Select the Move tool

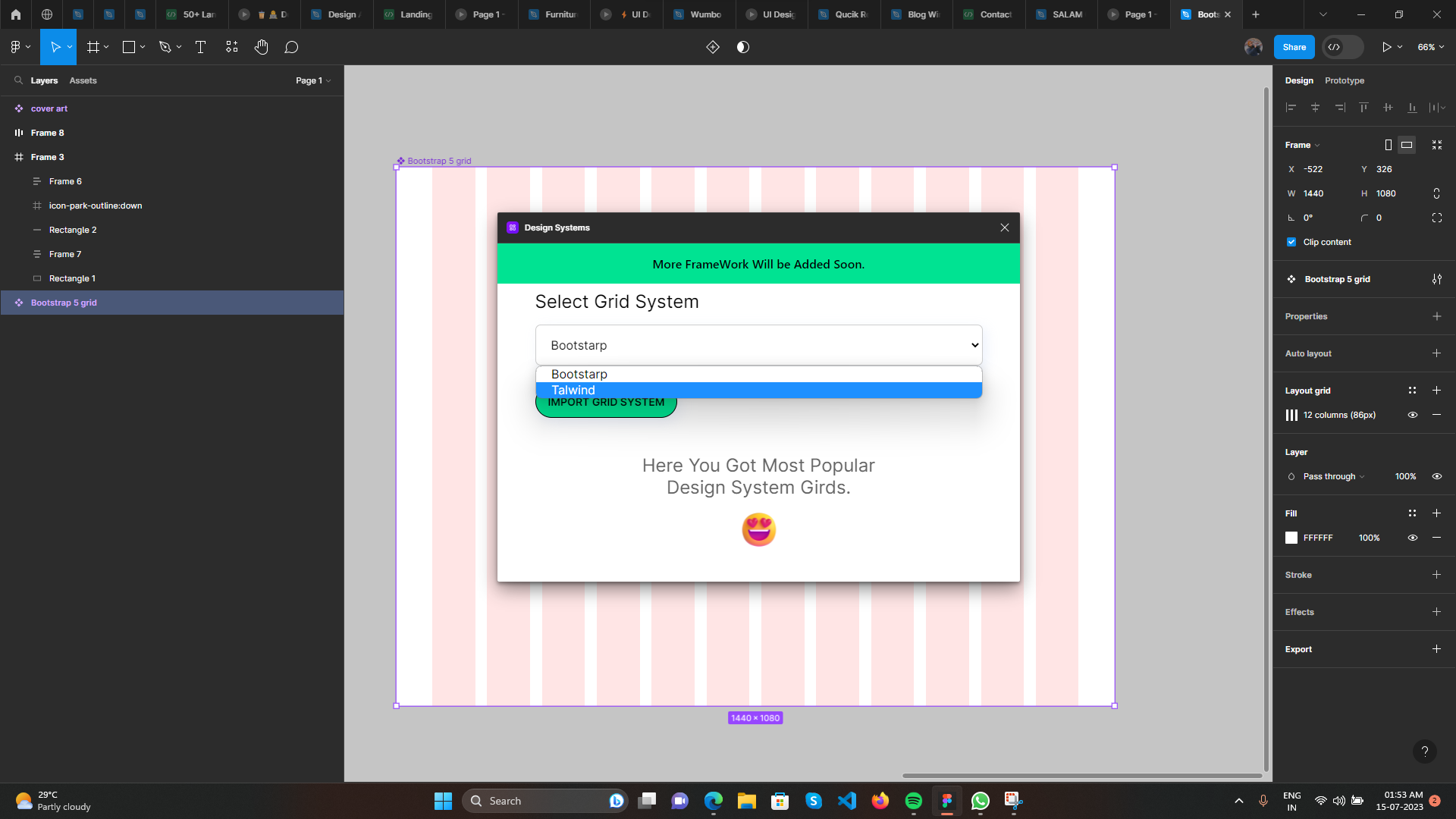tap(55, 47)
